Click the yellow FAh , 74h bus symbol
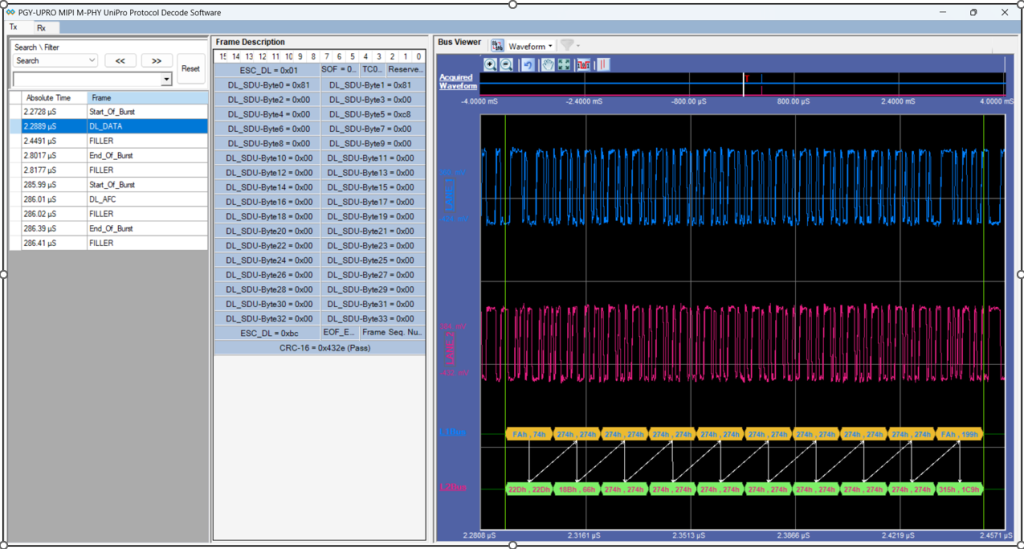The height and width of the screenshot is (549, 1024). [529, 434]
